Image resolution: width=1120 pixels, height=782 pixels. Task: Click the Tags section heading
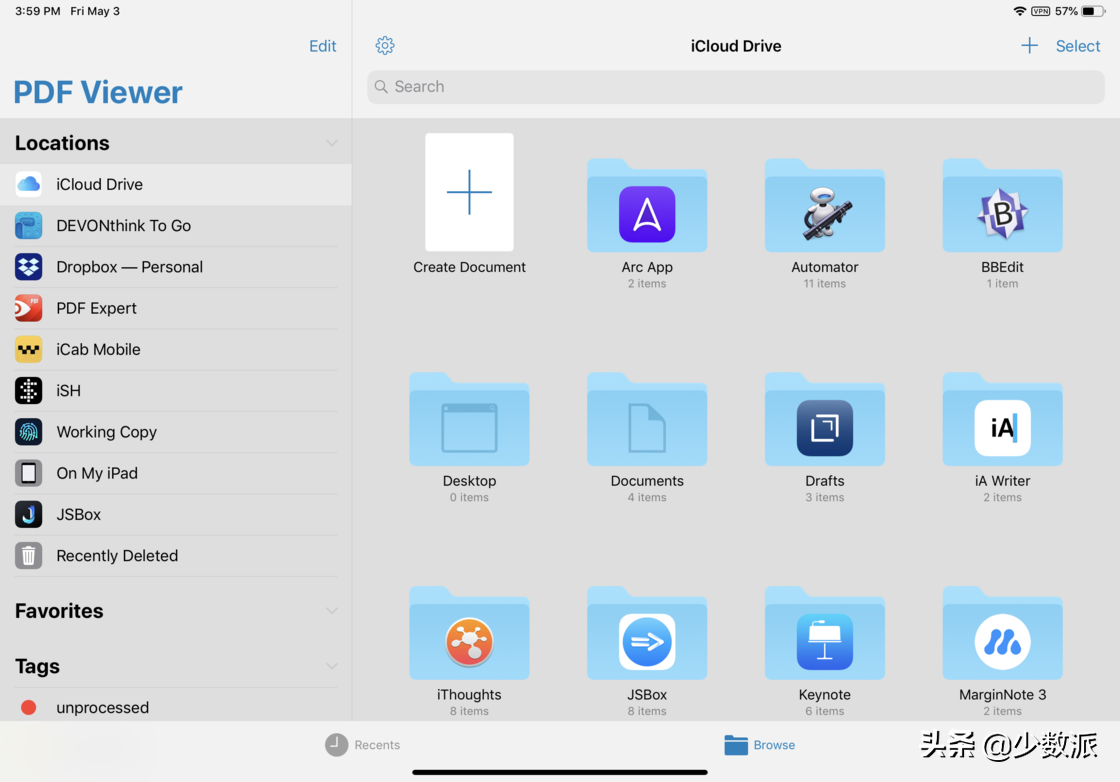click(37, 666)
